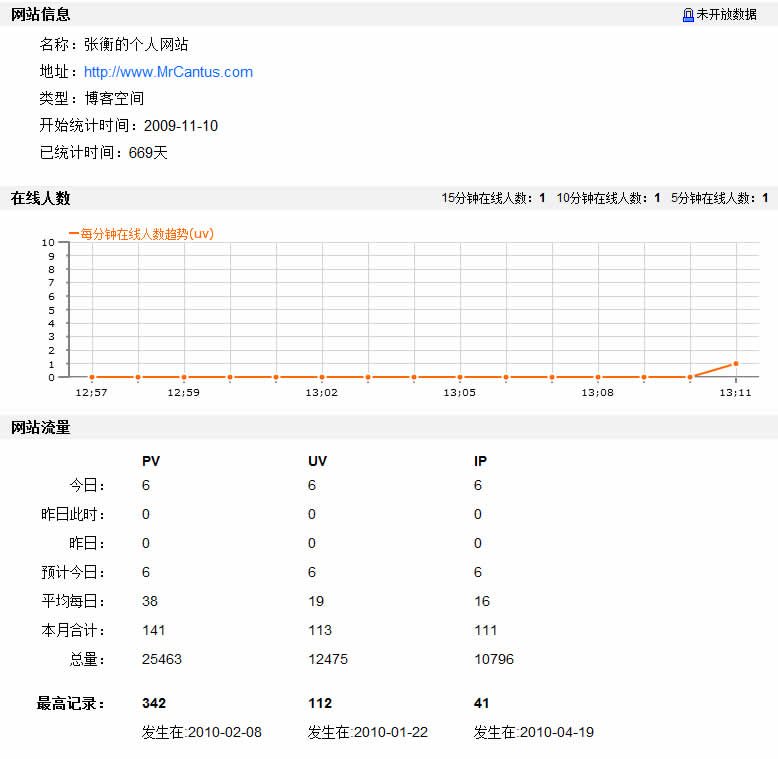
Task: Click the UV column header
Action: pos(318,461)
